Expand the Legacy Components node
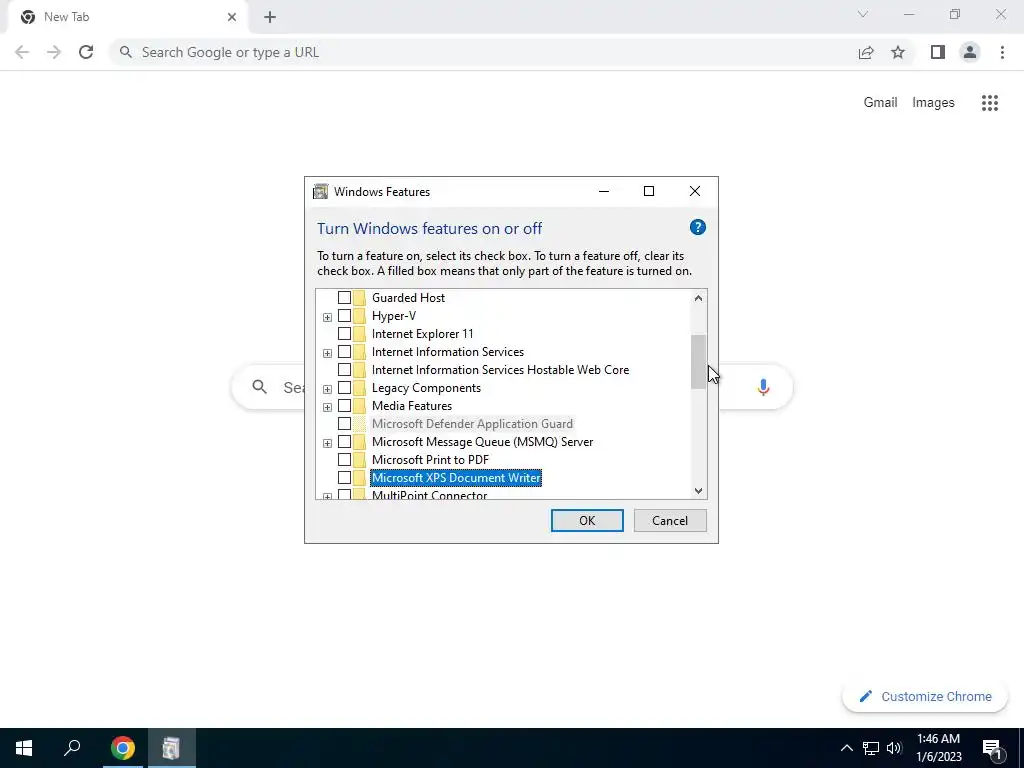This screenshot has width=1024, height=768. 327,389
